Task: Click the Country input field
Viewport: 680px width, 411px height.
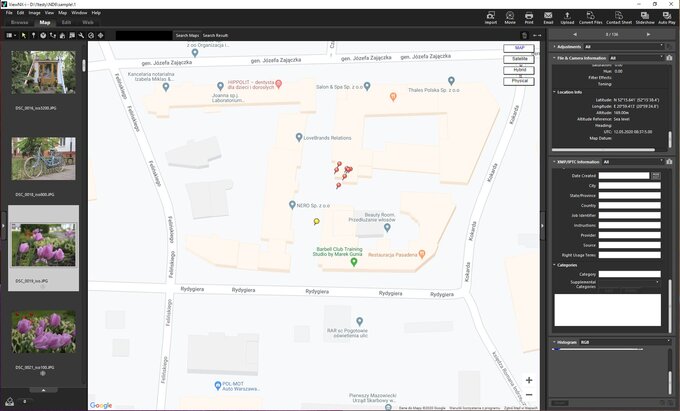Action: click(x=629, y=206)
